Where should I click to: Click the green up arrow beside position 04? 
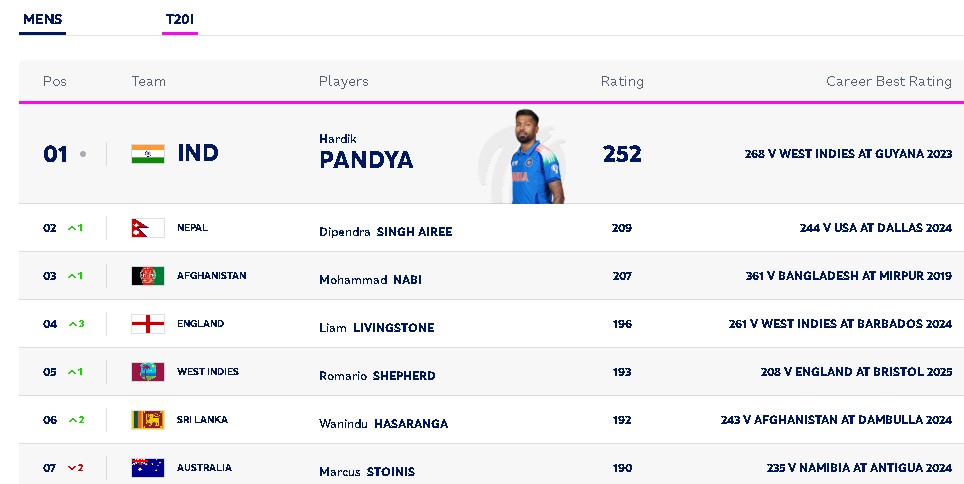(73, 324)
